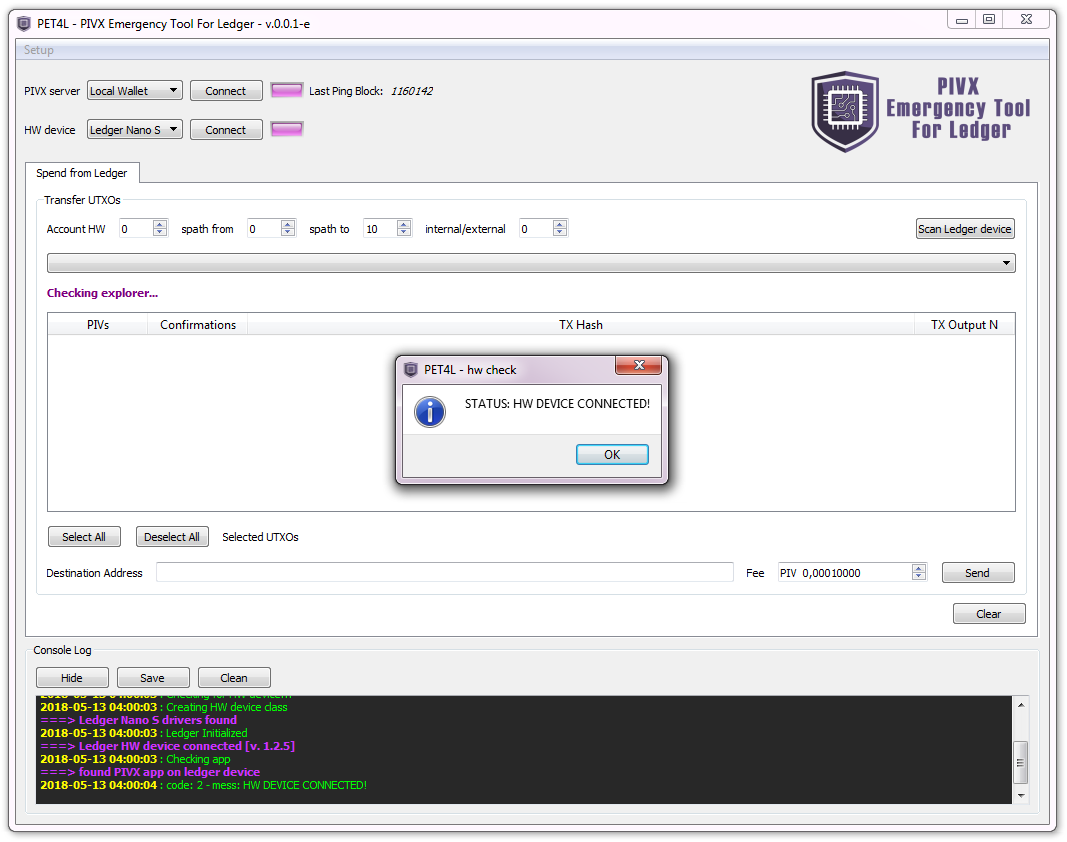Viewport: 1067px width, 842px height.
Task: Maximize the PET4L main window
Action: point(989,20)
